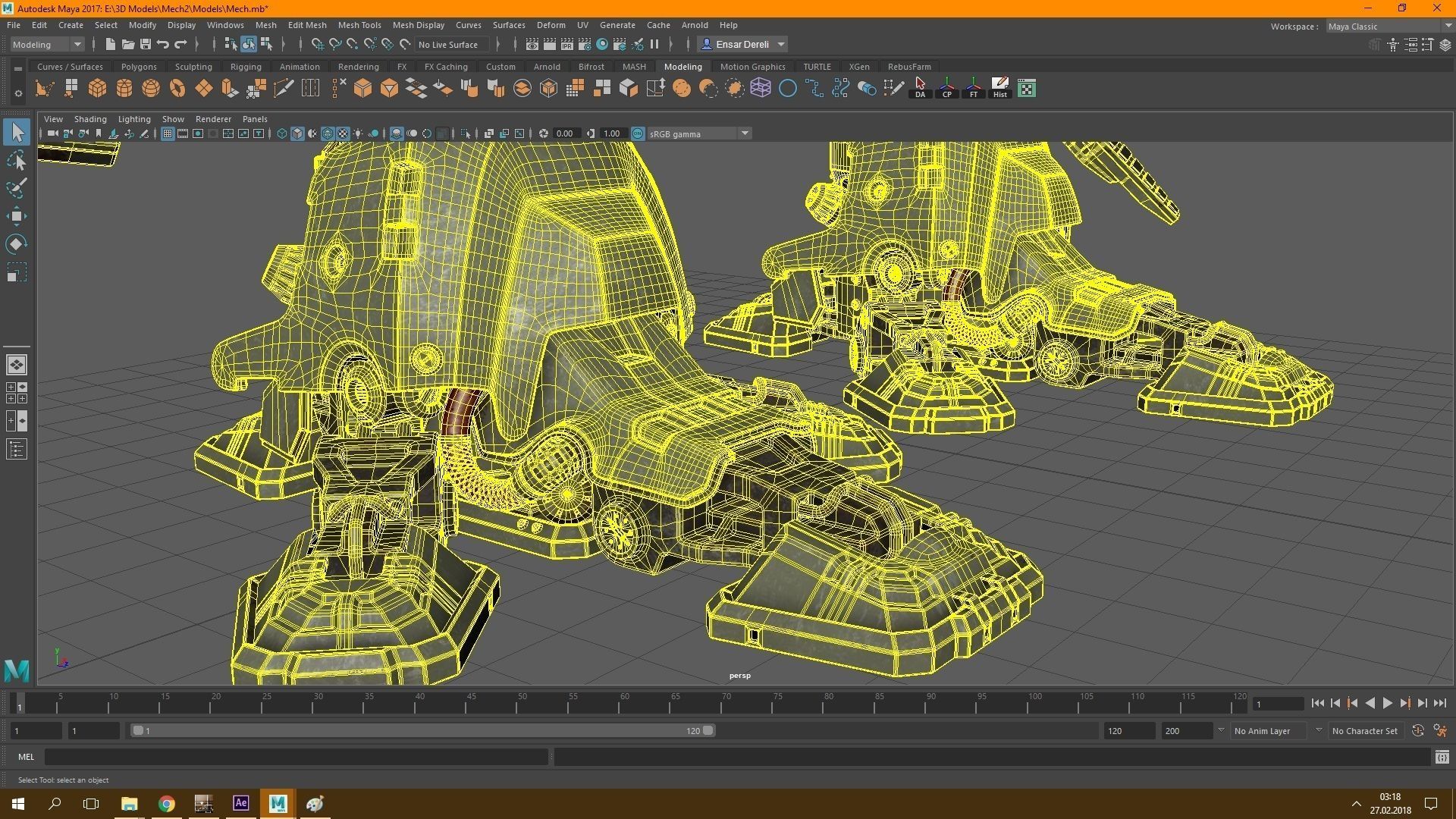Click the Hist delete history shelf button
The image size is (1456, 819).
pyautogui.click(x=1000, y=89)
